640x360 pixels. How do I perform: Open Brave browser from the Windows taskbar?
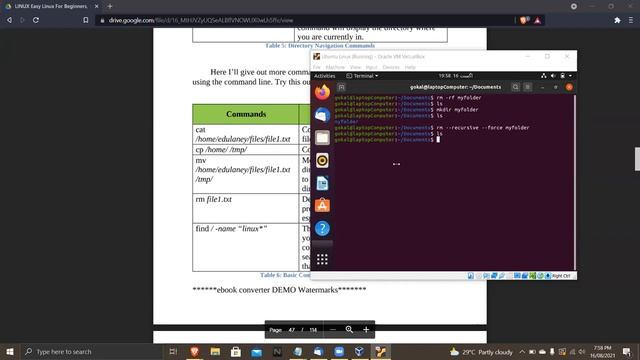pos(194,351)
